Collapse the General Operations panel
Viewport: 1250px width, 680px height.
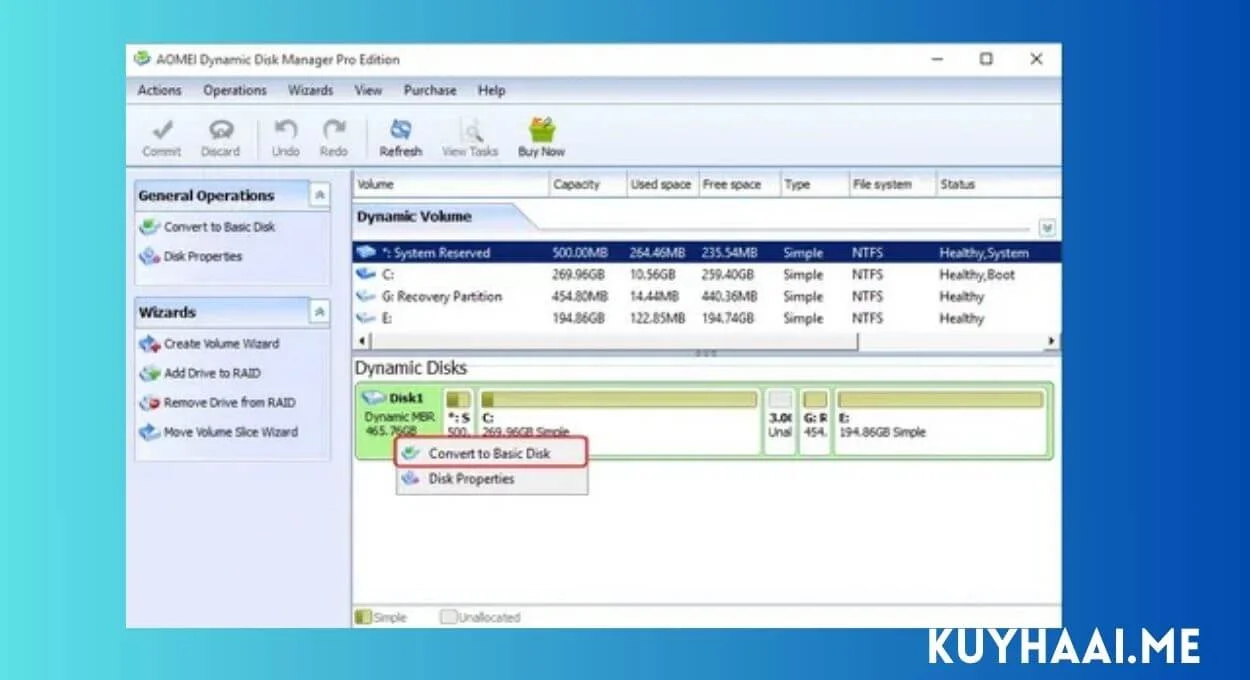319,196
